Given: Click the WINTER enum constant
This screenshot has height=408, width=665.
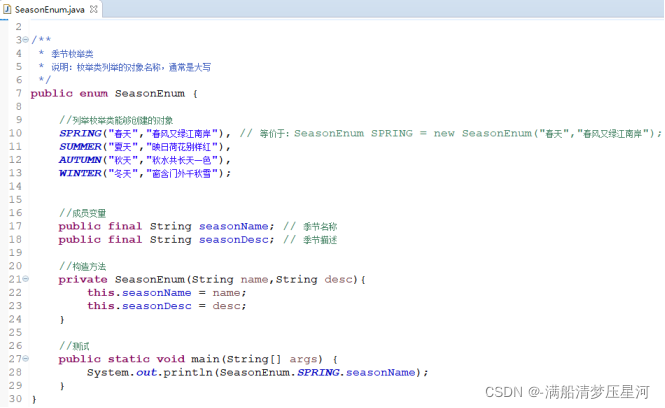Looking at the screenshot, I should (80, 173).
